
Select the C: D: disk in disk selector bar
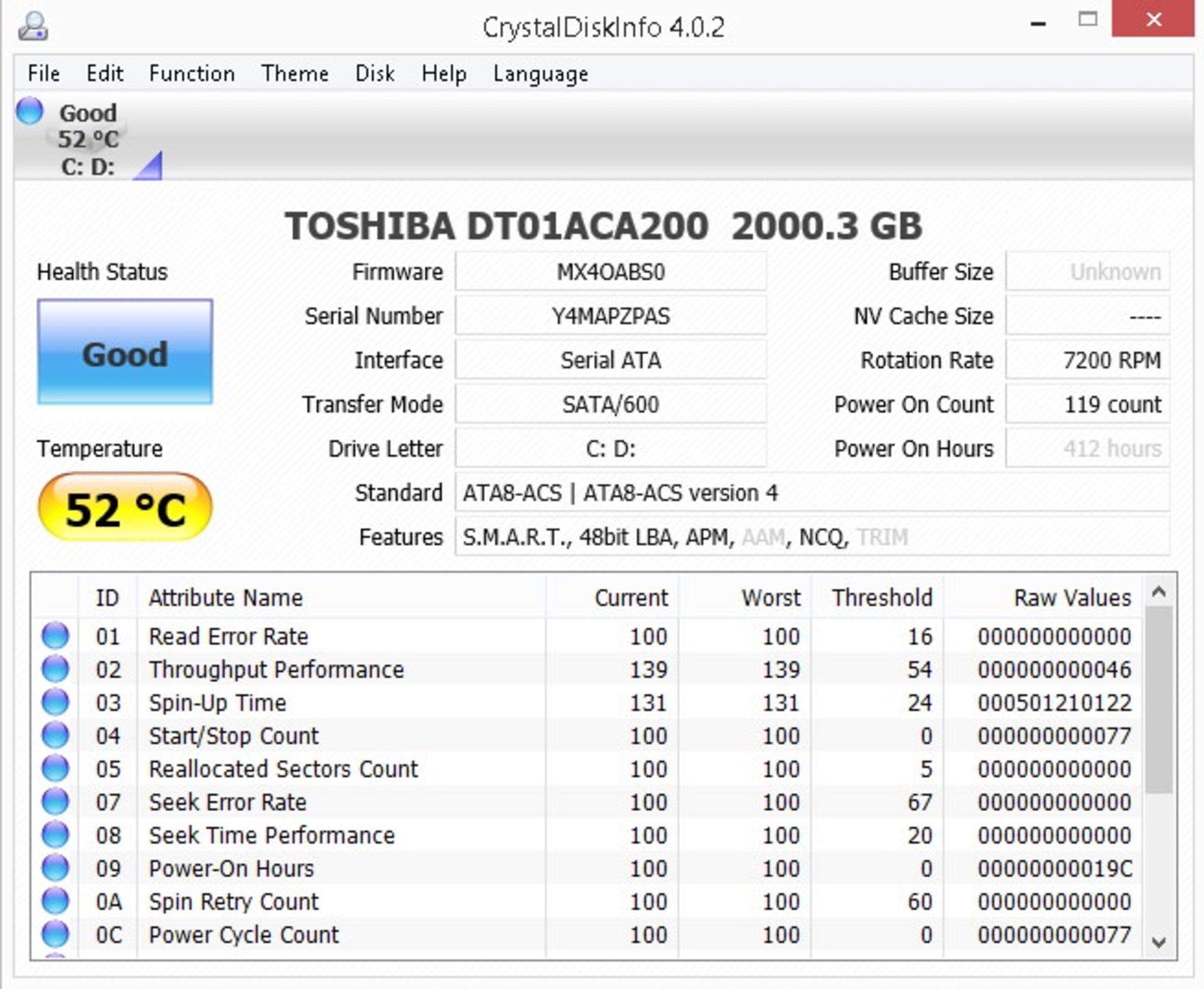click(88, 139)
